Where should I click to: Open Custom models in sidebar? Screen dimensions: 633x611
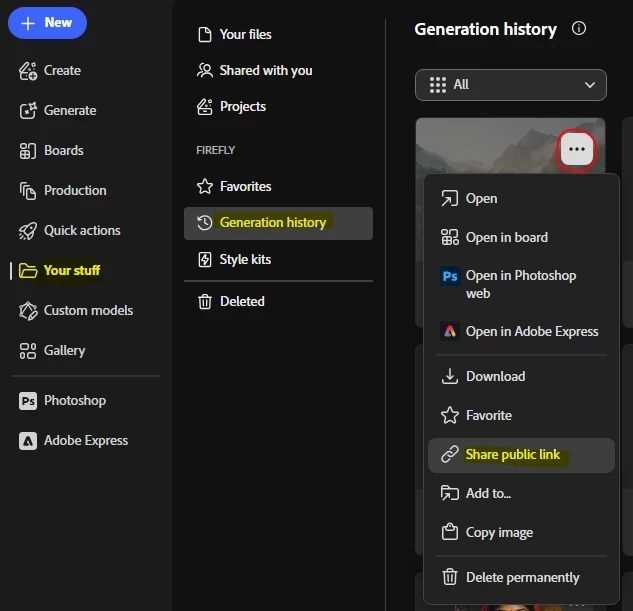pos(75,310)
